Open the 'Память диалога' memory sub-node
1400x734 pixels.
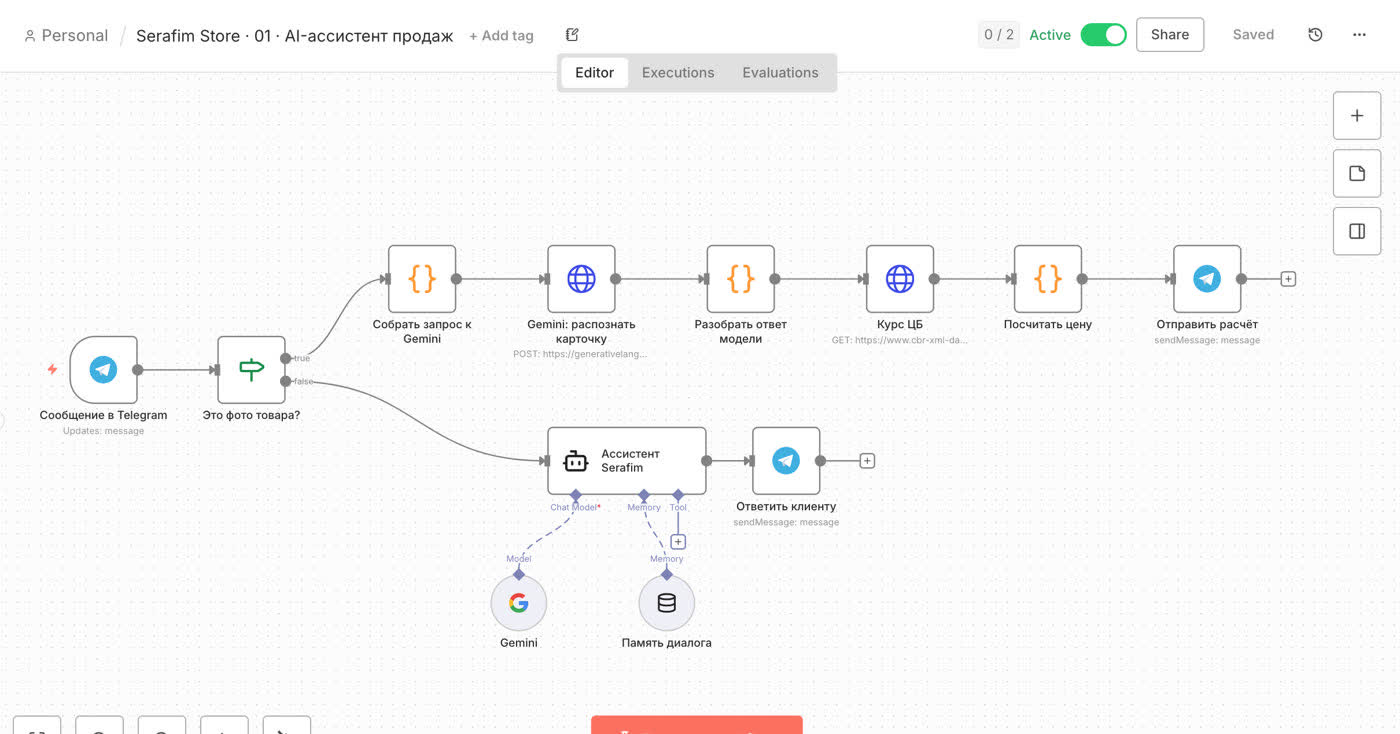click(667, 603)
